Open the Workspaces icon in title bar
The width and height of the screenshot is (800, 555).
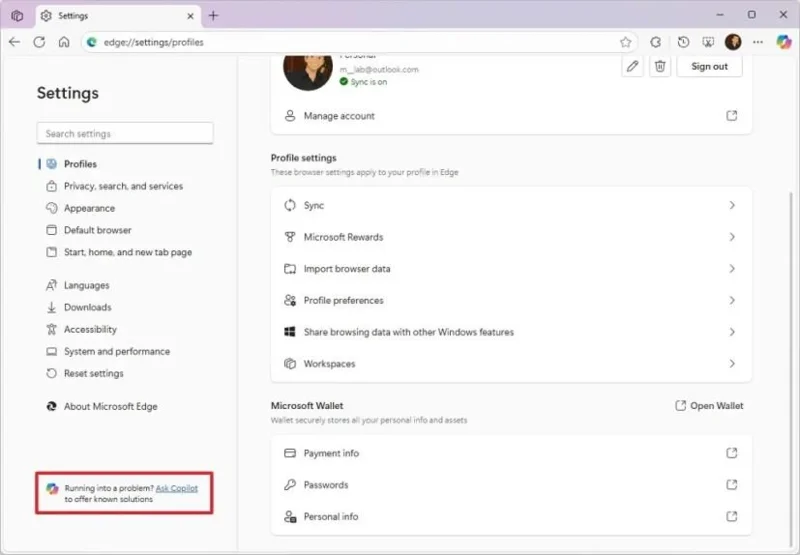point(17,16)
